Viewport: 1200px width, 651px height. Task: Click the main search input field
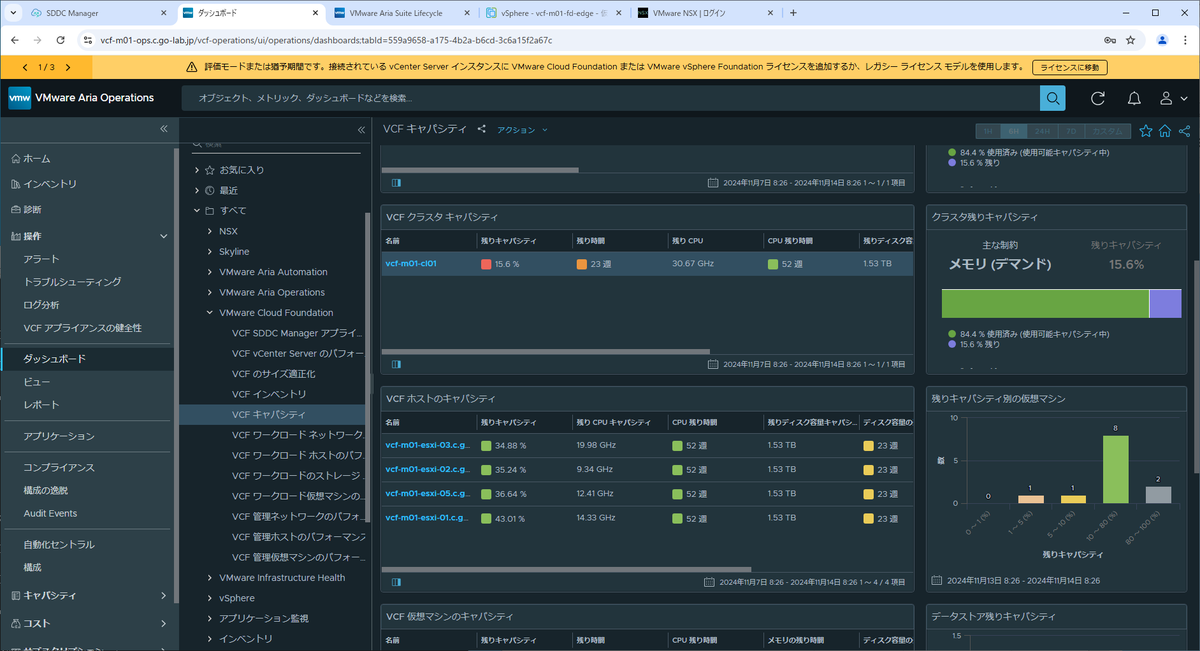coord(610,98)
